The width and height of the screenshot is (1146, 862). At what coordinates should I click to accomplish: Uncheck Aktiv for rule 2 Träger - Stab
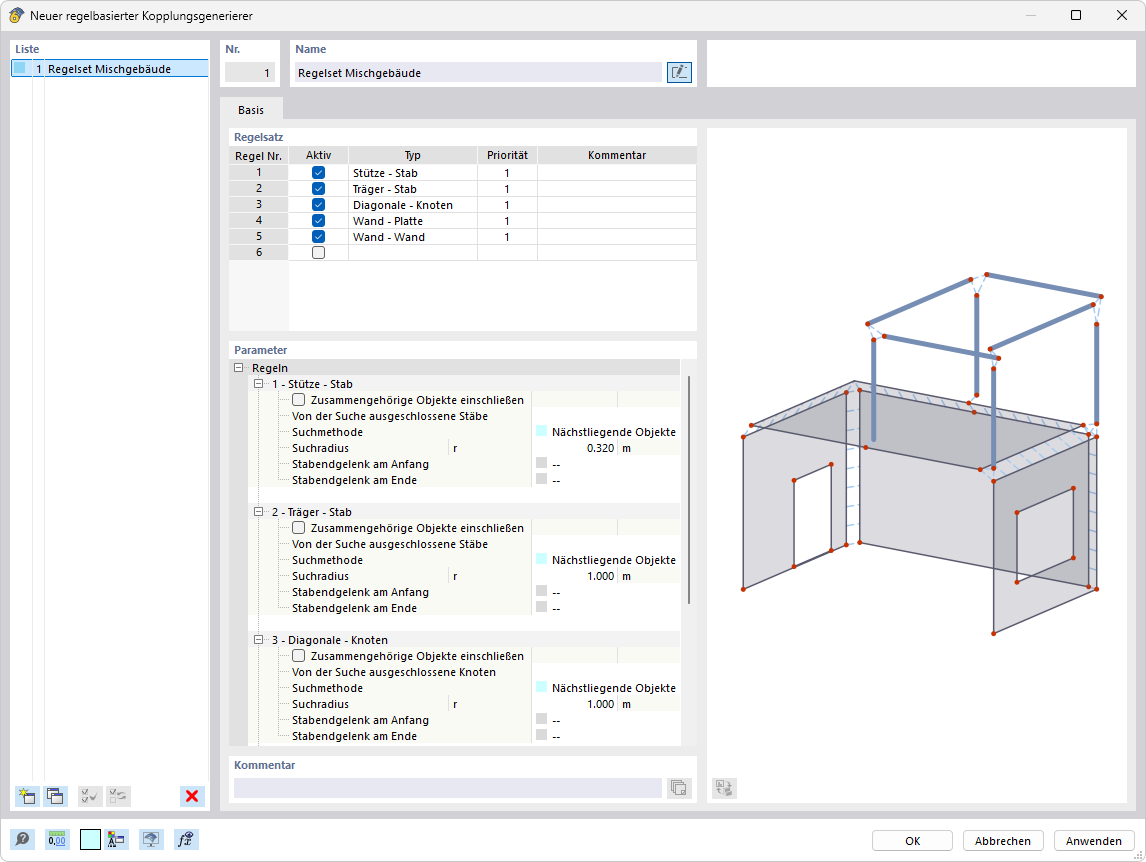(318, 189)
